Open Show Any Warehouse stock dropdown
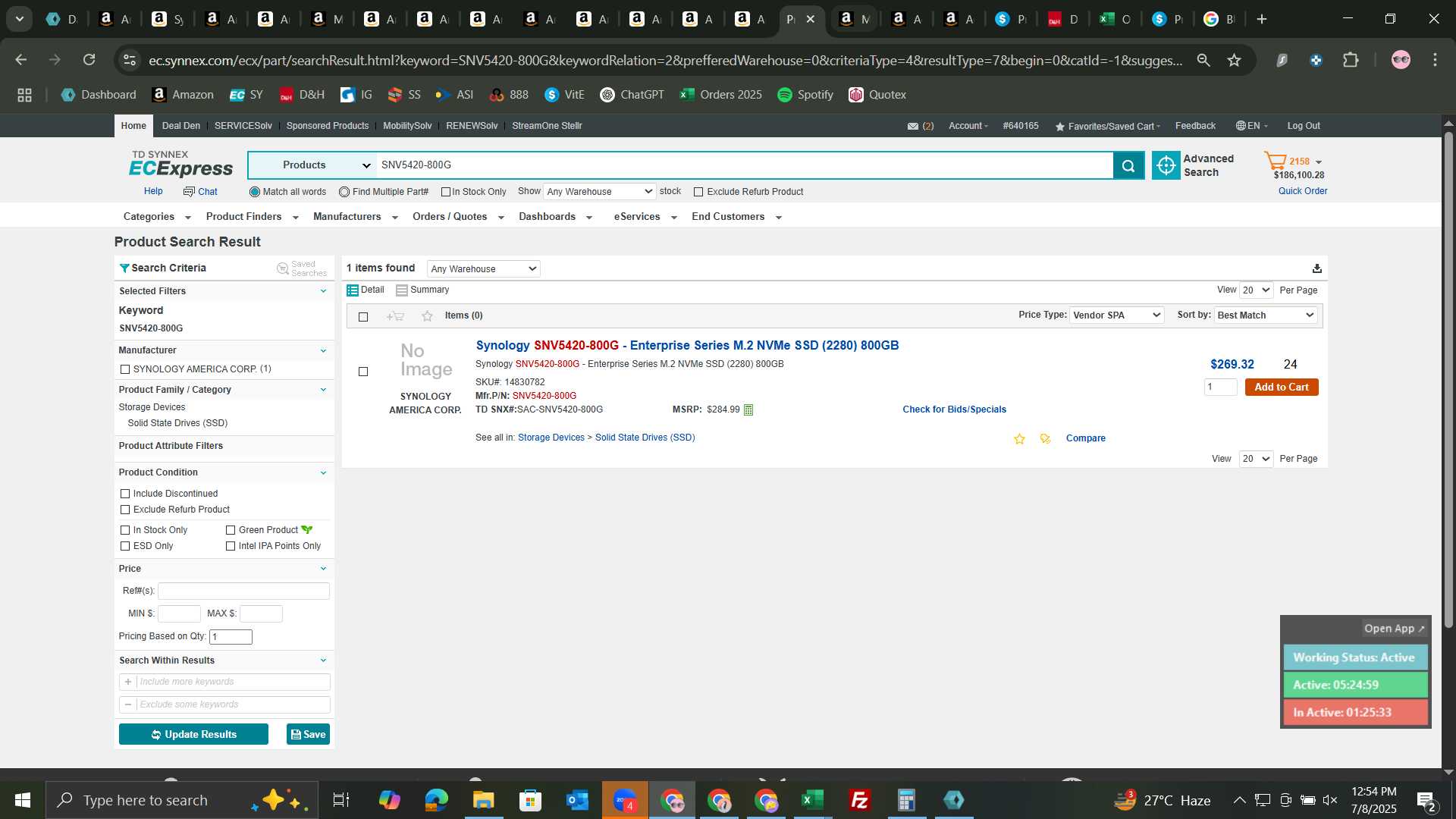Image resolution: width=1456 pixels, height=819 pixels. click(599, 192)
